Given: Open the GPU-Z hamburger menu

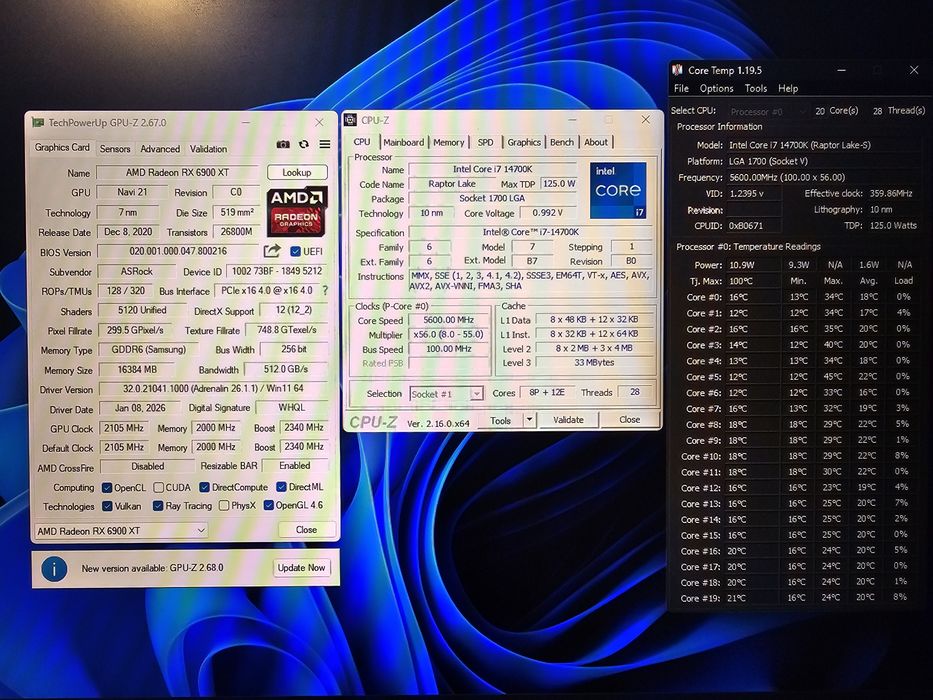Looking at the screenshot, I should (x=325, y=144).
